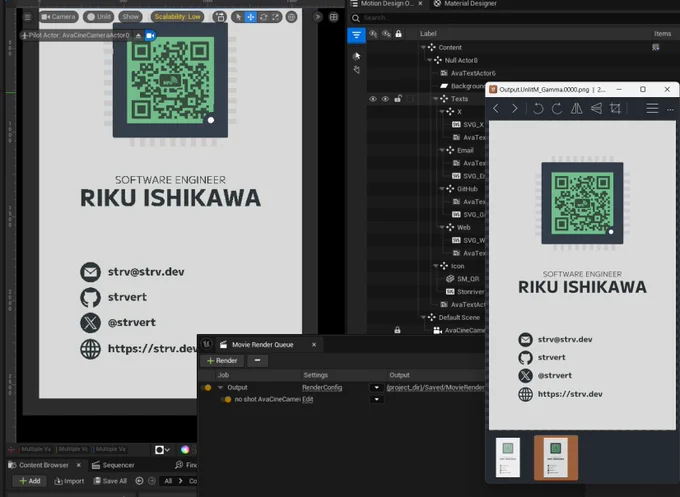Collapse the Output job row
680x497 pixels.
[x=220, y=388]
